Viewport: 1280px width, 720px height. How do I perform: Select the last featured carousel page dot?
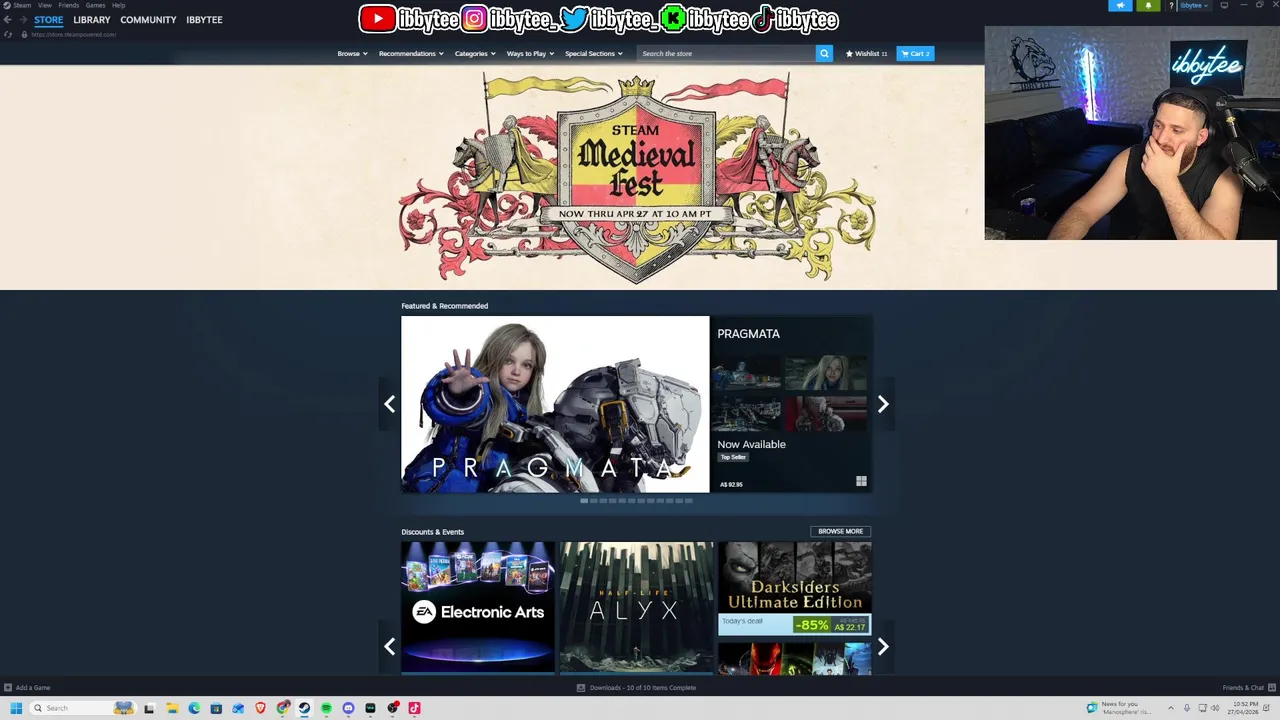point(688,500)
